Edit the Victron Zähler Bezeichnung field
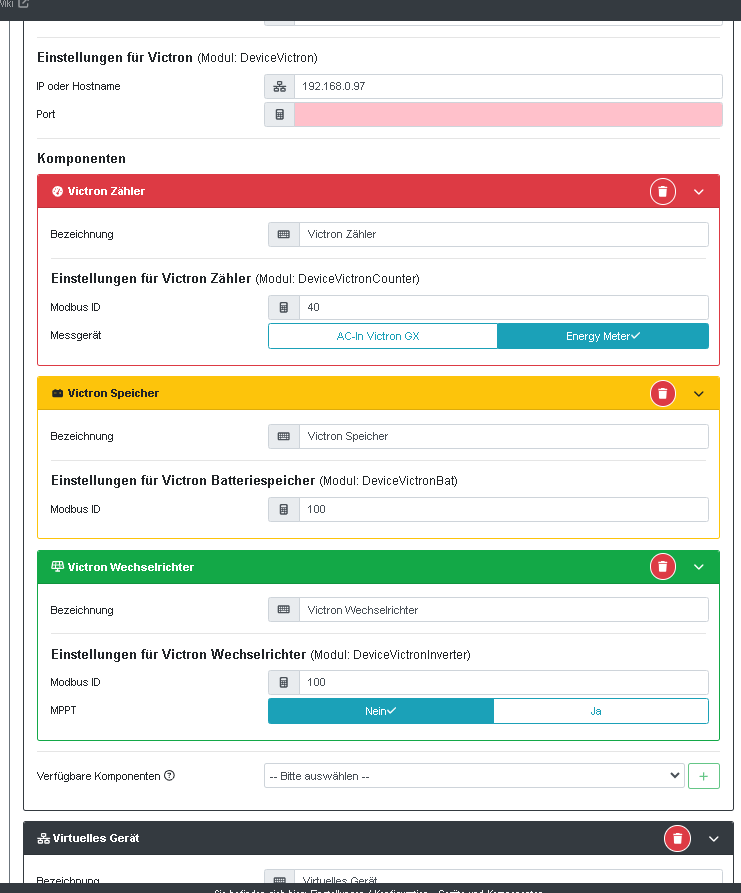 click(503, 235)
